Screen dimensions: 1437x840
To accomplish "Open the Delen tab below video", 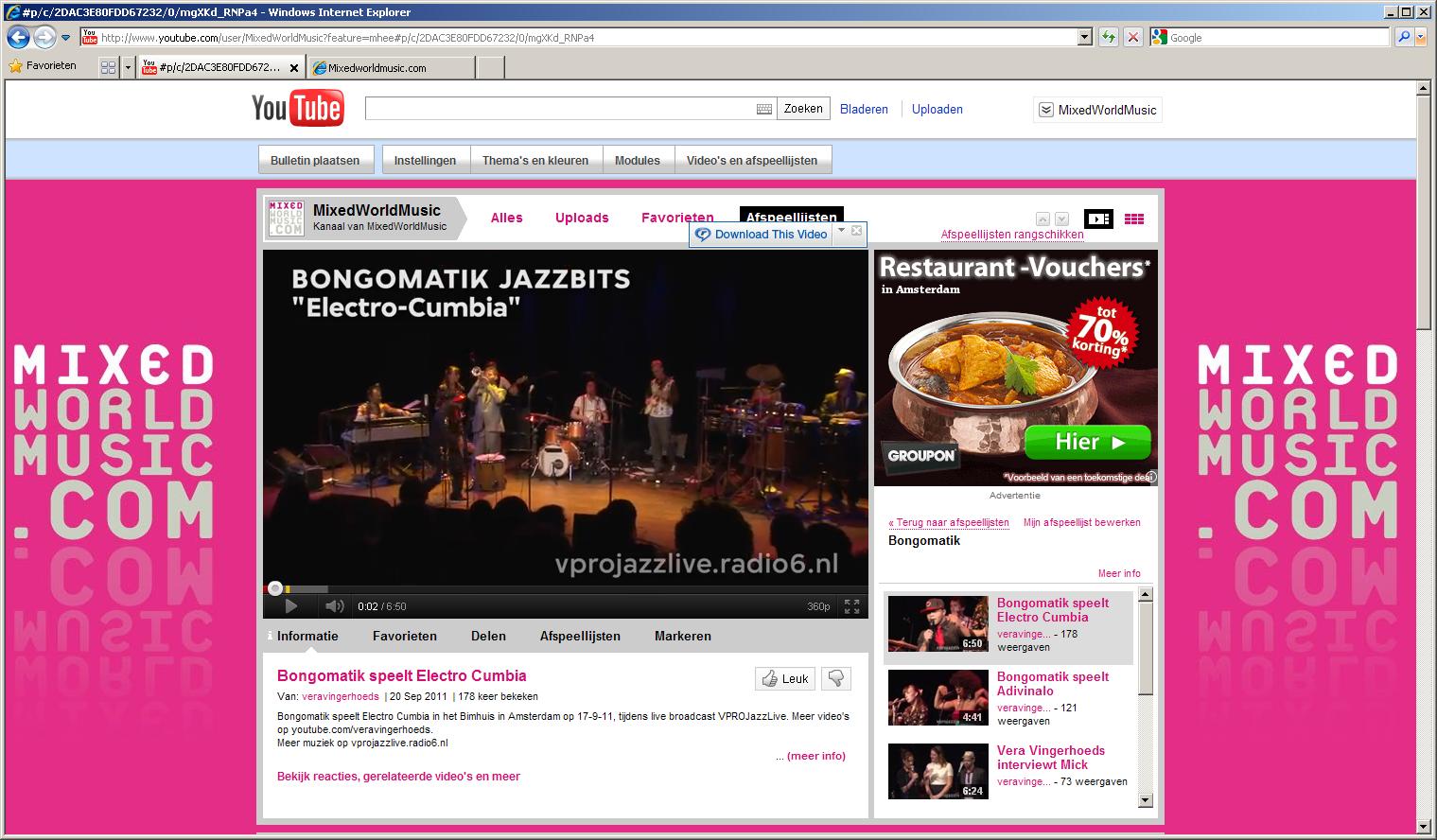I will tap(488, 637).
